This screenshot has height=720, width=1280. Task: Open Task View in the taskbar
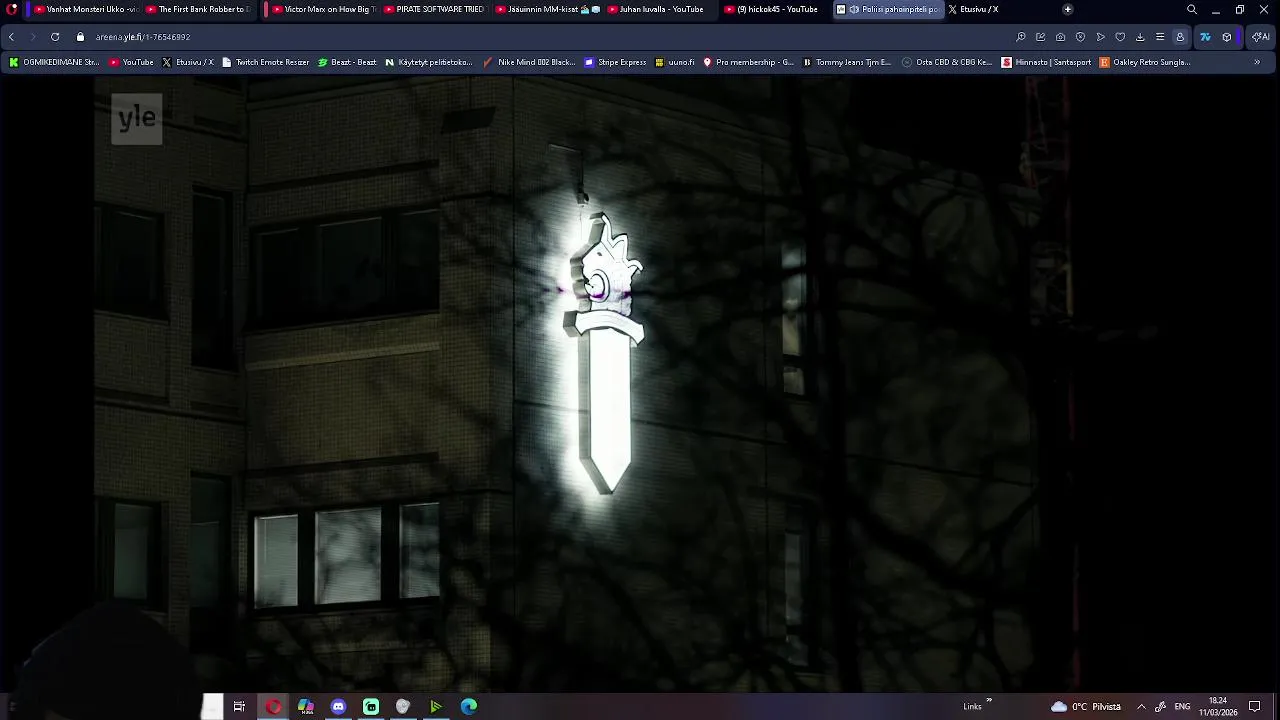[239, 707]
